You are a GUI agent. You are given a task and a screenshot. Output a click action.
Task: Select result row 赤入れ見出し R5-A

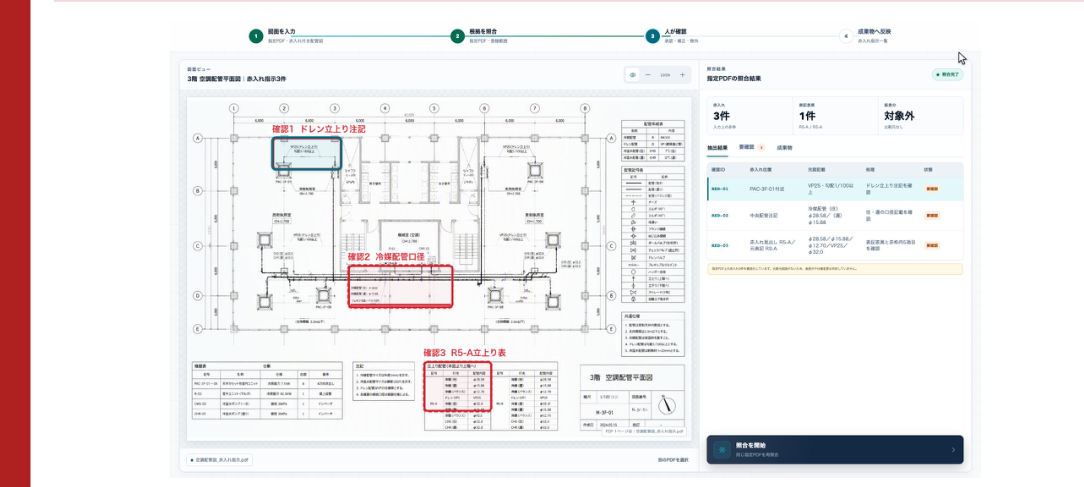(x=834, y=245)
